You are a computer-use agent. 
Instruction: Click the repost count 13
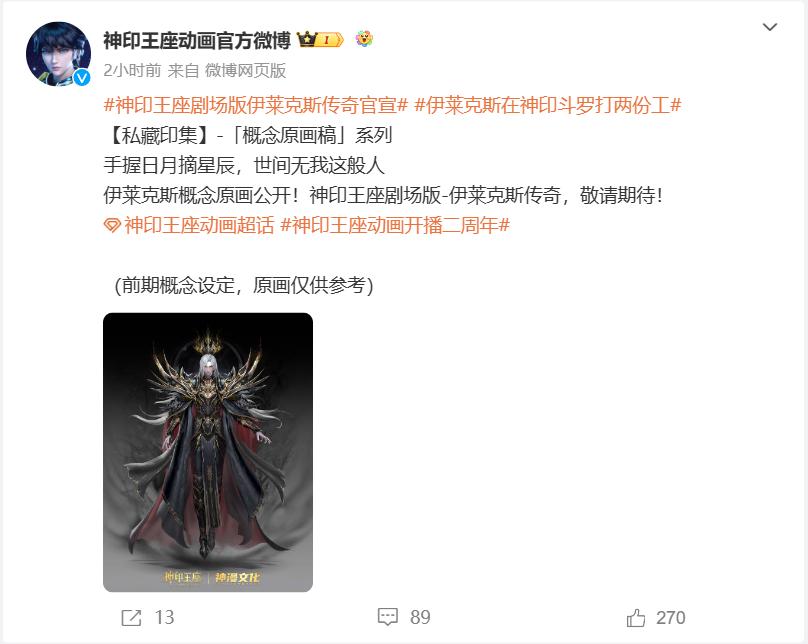(x=164, y=617)
